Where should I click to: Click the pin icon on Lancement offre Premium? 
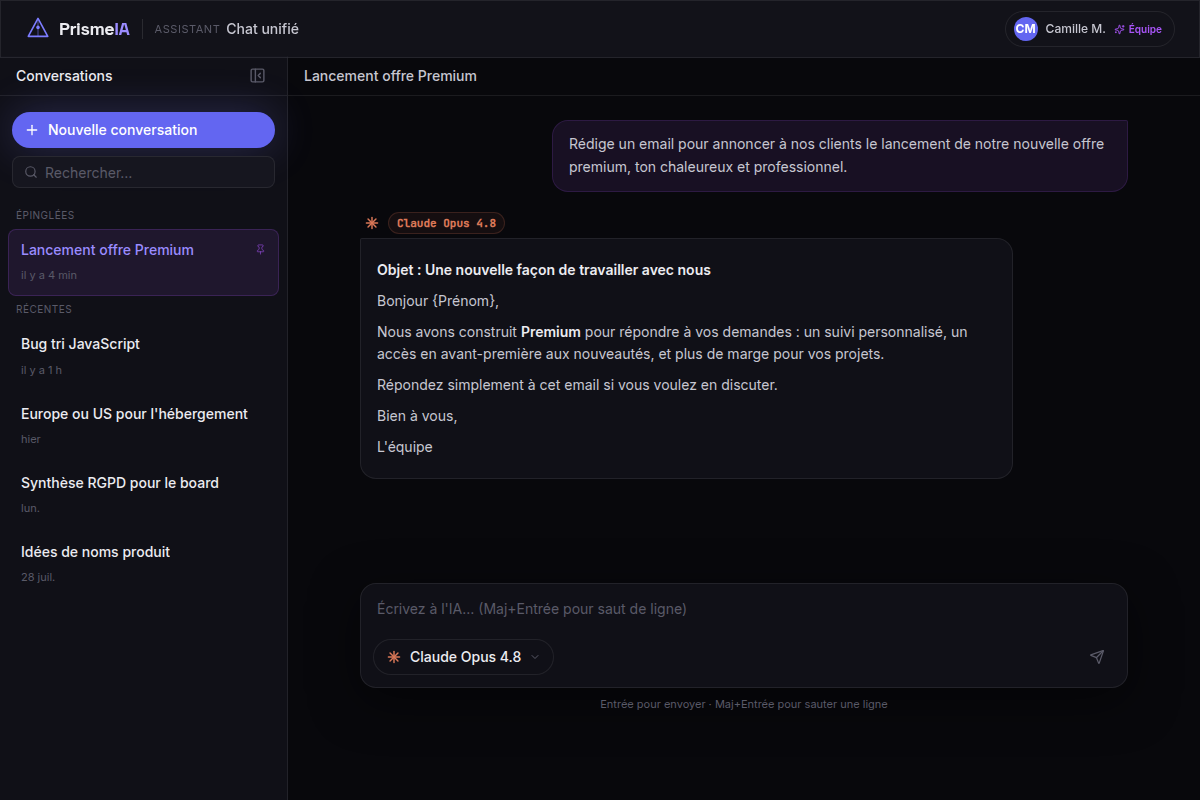point(260,250)
